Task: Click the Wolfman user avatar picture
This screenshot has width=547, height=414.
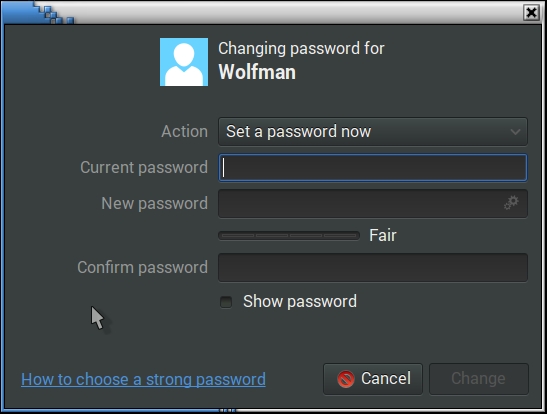Action: click(x=184, y=62)
